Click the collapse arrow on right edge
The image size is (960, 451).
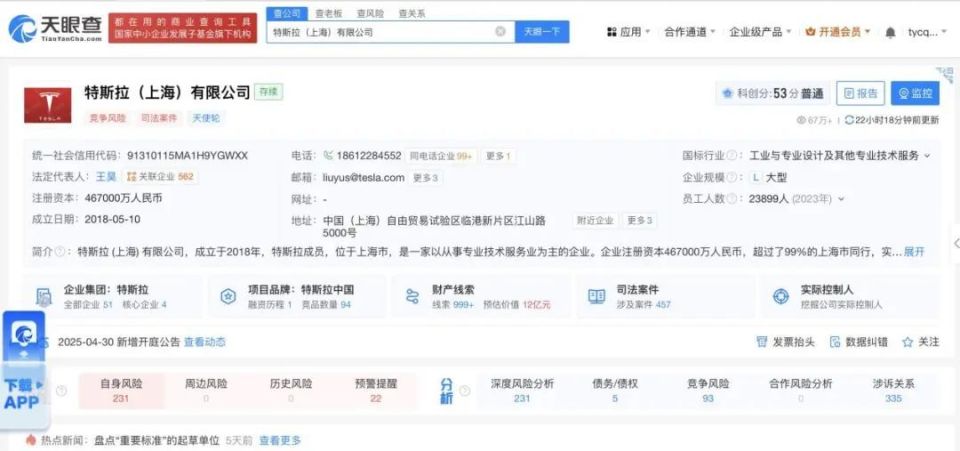point(956,243)
